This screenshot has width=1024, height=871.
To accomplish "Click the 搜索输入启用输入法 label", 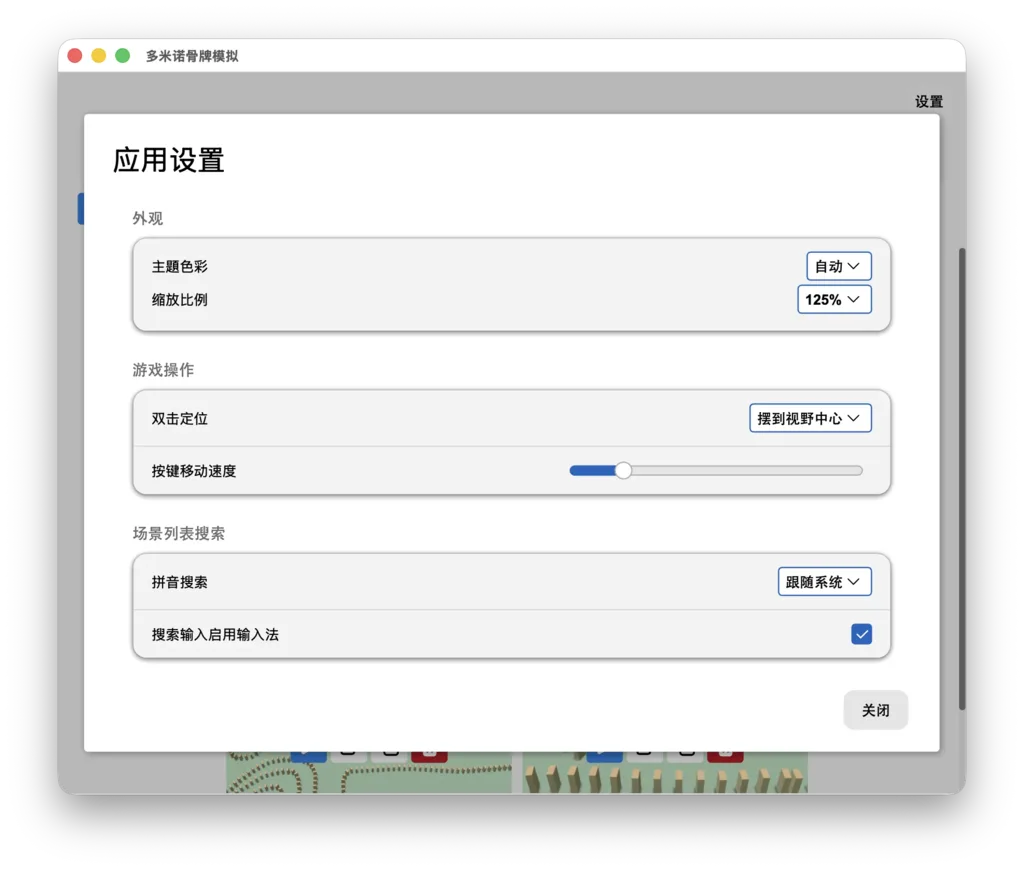I will [x=216, y=635].
